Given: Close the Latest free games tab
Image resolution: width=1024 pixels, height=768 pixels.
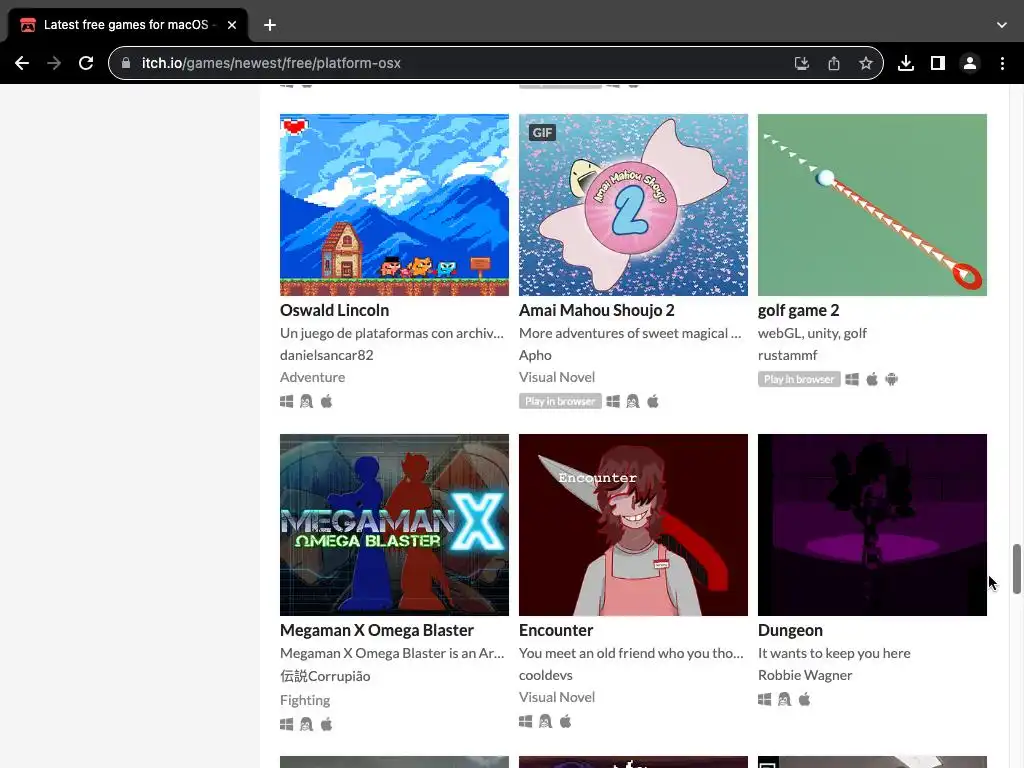Looking at the screenshot, I should (x=232, y=25).
